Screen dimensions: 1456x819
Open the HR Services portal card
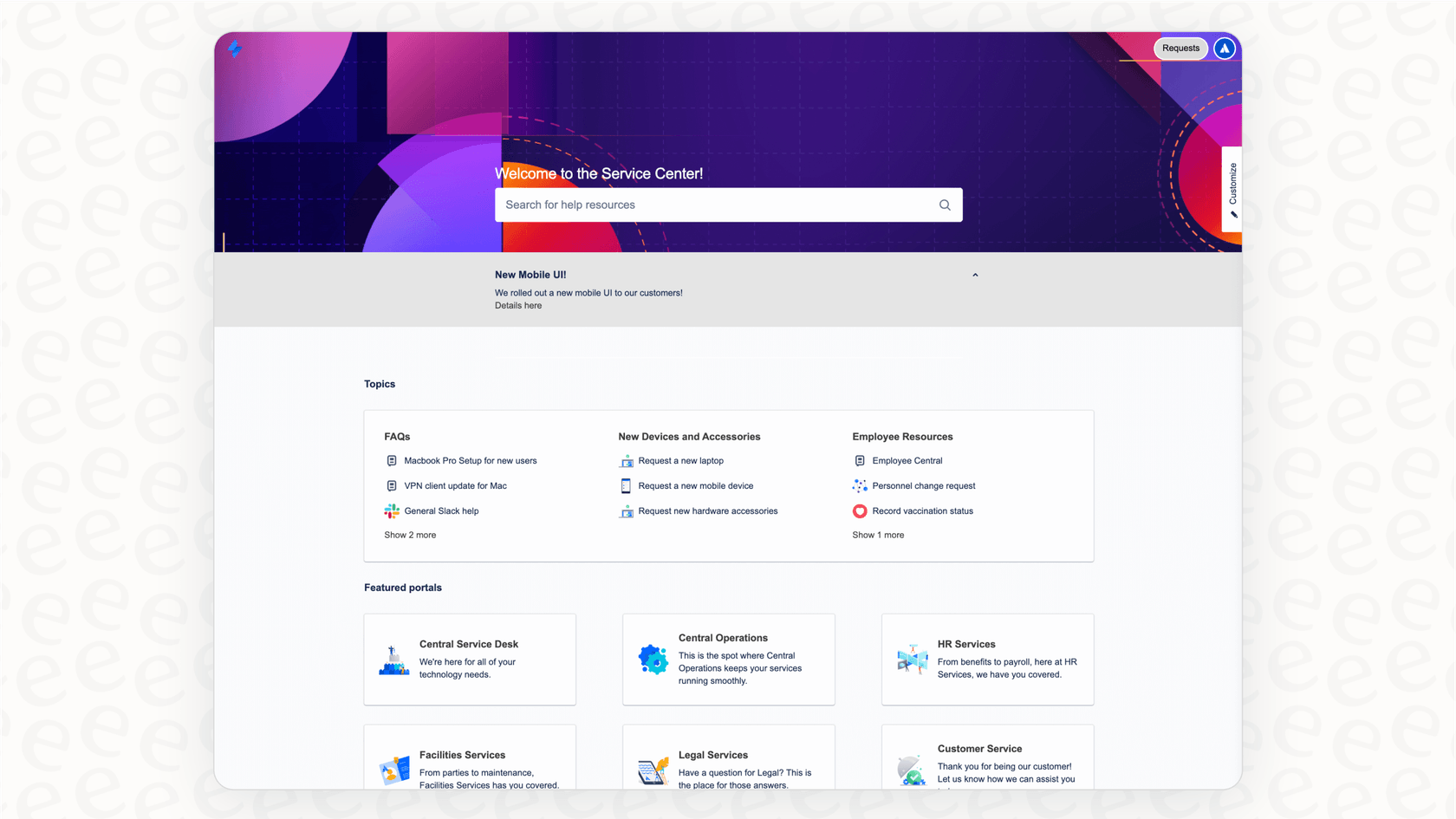[987, 660]
